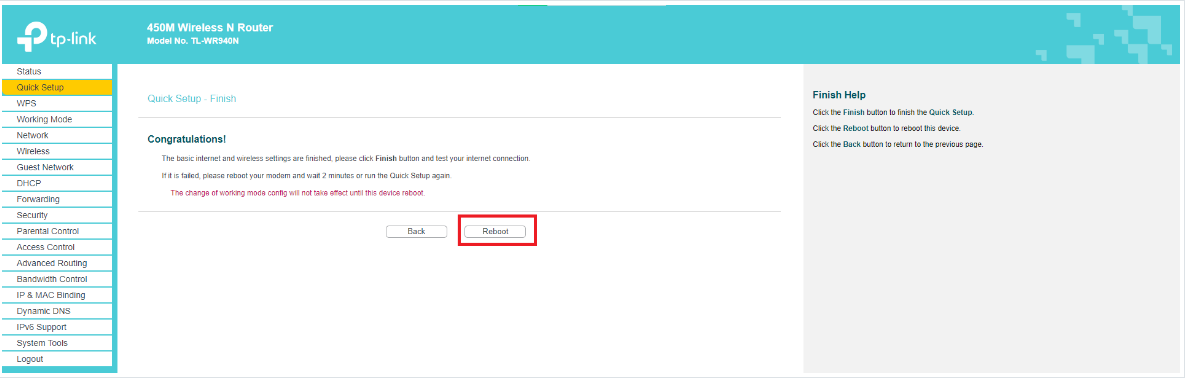This screenshot has height=382, width=1188.
Task: Click the 450M Wireless N Router title
Action: (210, 27)
